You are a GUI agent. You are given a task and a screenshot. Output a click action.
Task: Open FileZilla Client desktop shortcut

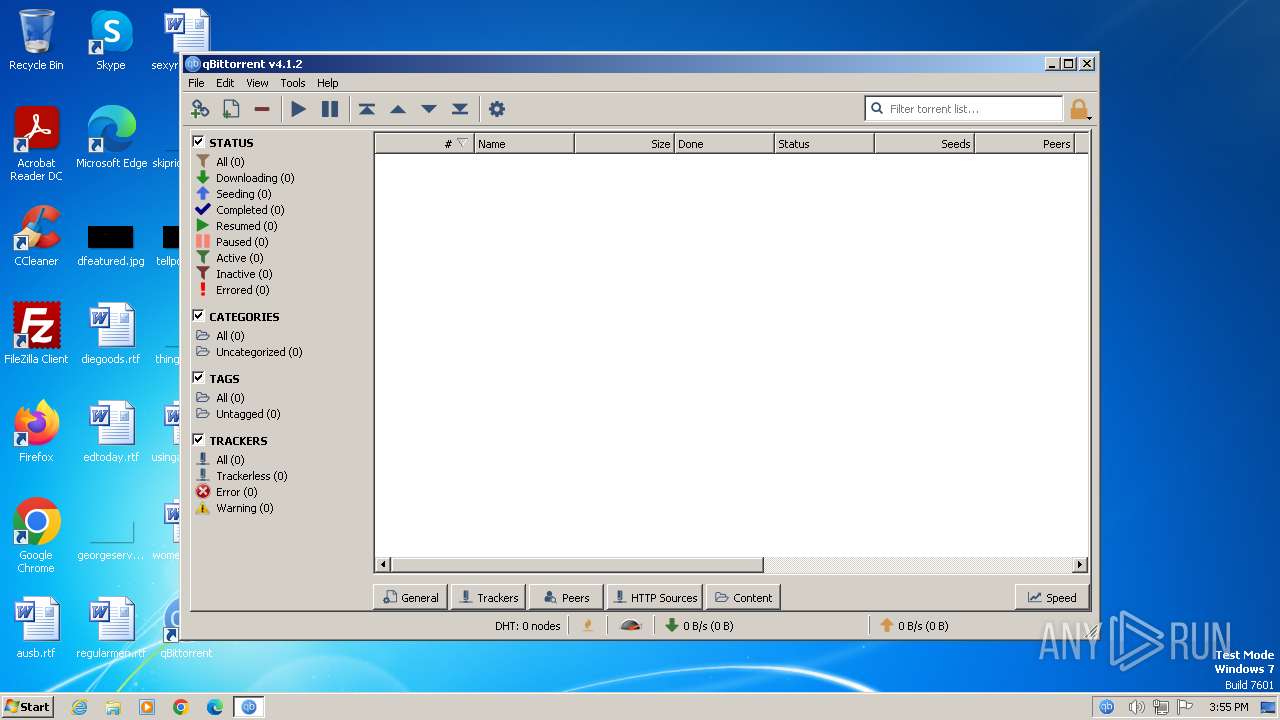coord(36,334)
